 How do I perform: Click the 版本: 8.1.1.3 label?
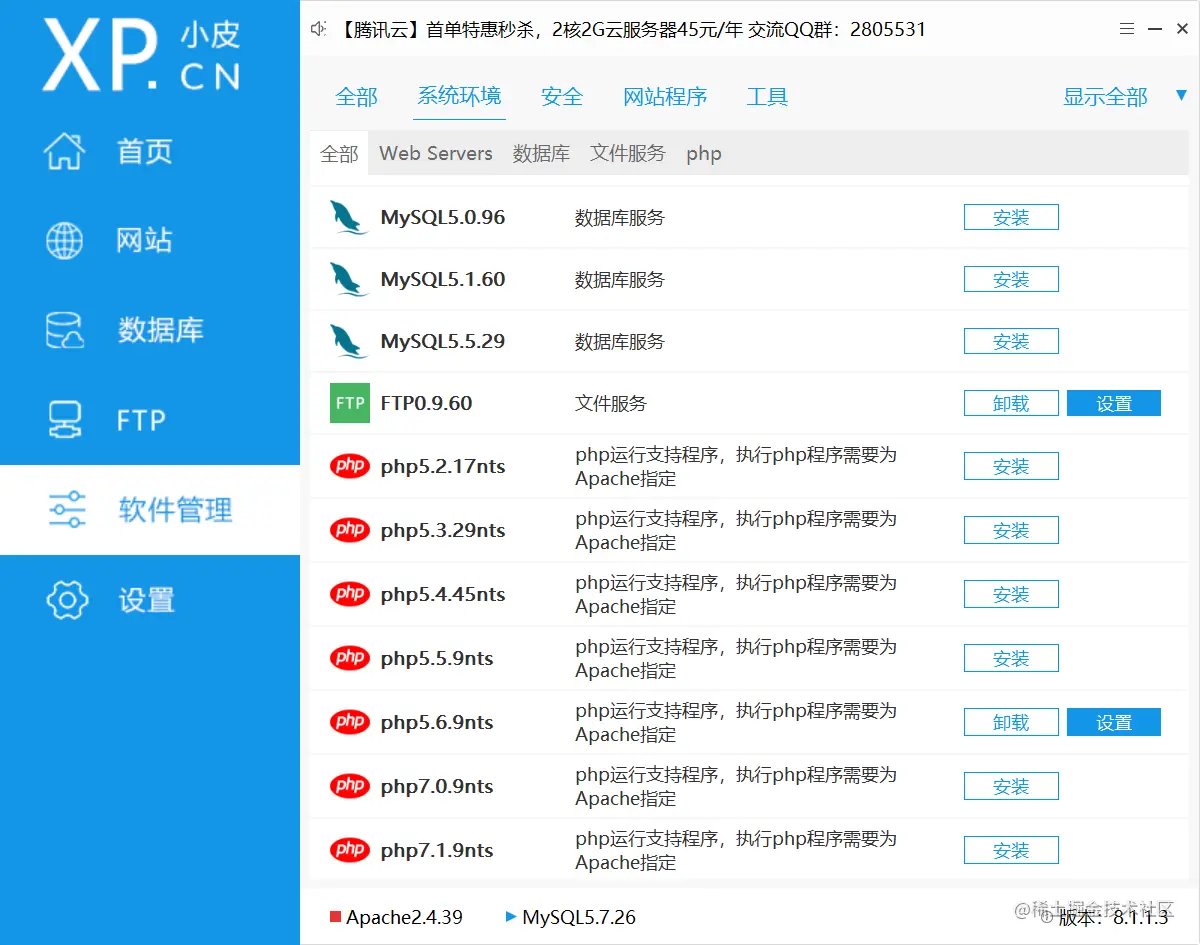(x=1113, y=917)
